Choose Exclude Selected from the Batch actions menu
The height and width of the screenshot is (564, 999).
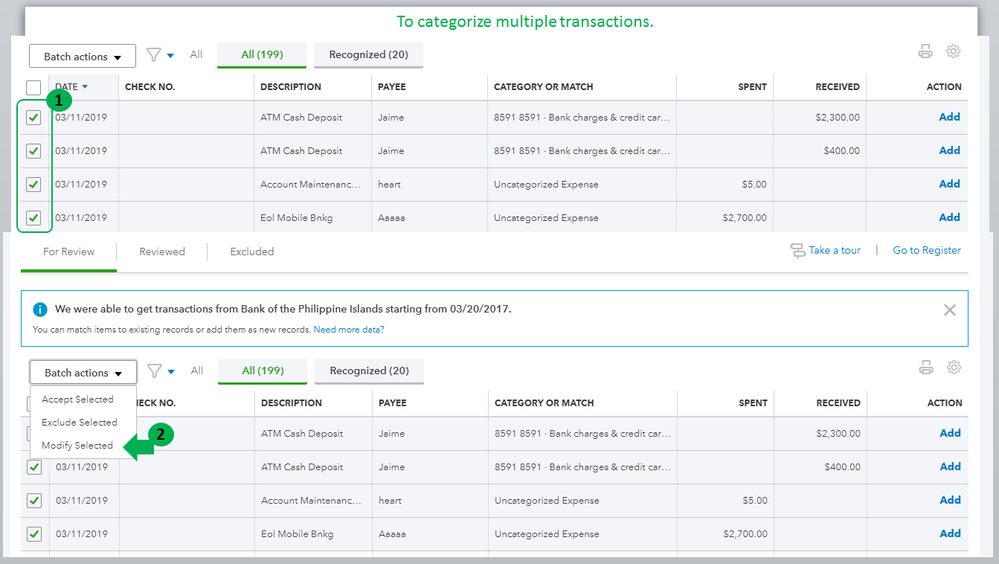[x=79, y=423]
